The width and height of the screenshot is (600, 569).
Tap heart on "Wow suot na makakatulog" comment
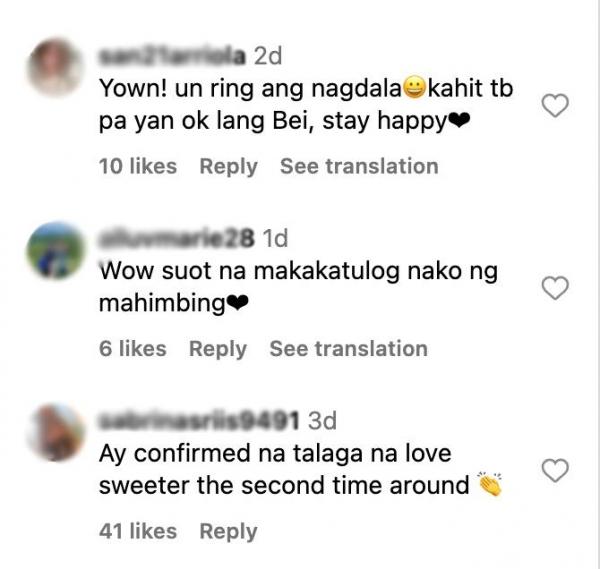point(555,287)
